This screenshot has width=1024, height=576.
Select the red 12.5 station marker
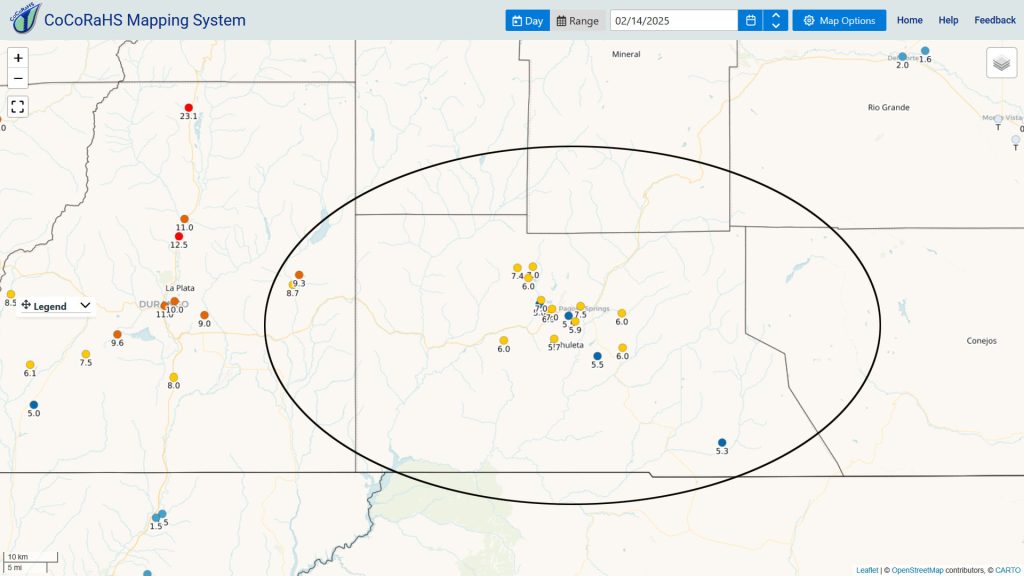pos(179,236)
